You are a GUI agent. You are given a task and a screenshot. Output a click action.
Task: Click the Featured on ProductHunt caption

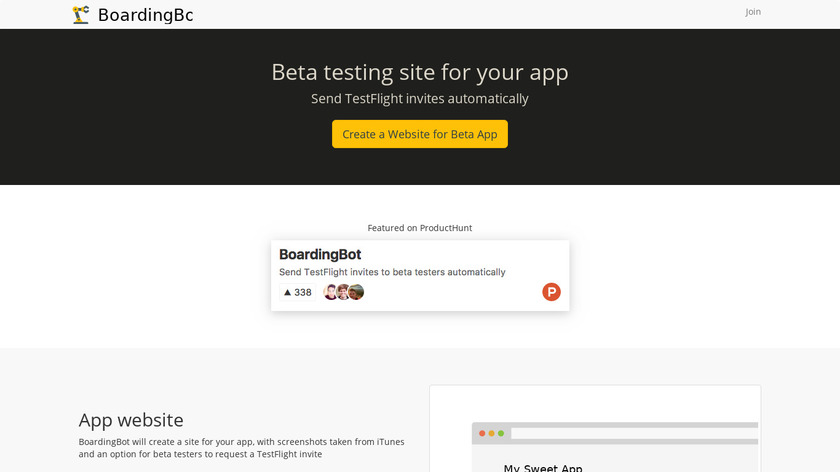[420, 228]
